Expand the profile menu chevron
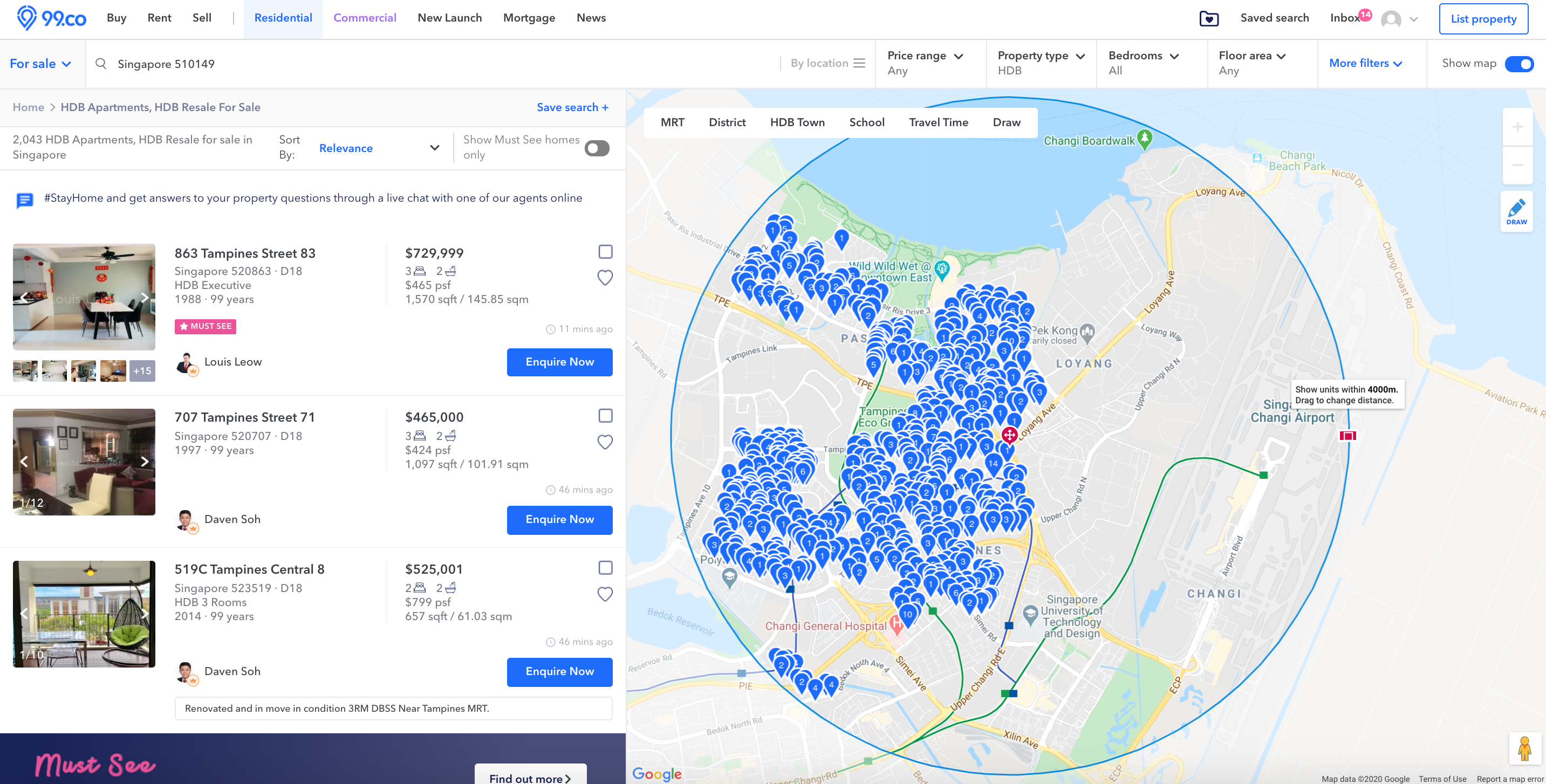The width and height of the screenshot is (1546, 784). (1414, 19)
